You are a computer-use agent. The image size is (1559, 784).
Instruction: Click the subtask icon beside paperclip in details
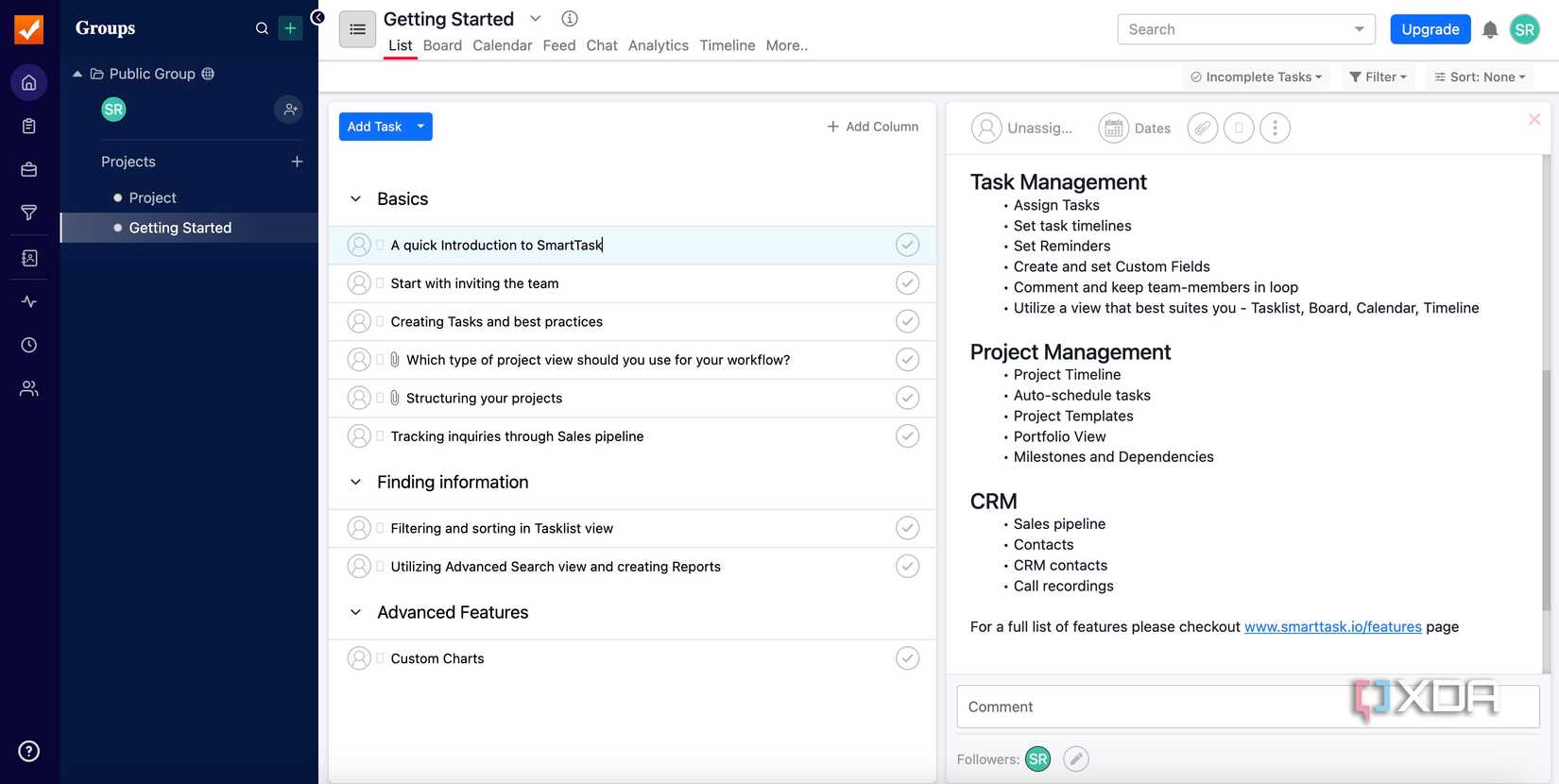(1239, 128)
